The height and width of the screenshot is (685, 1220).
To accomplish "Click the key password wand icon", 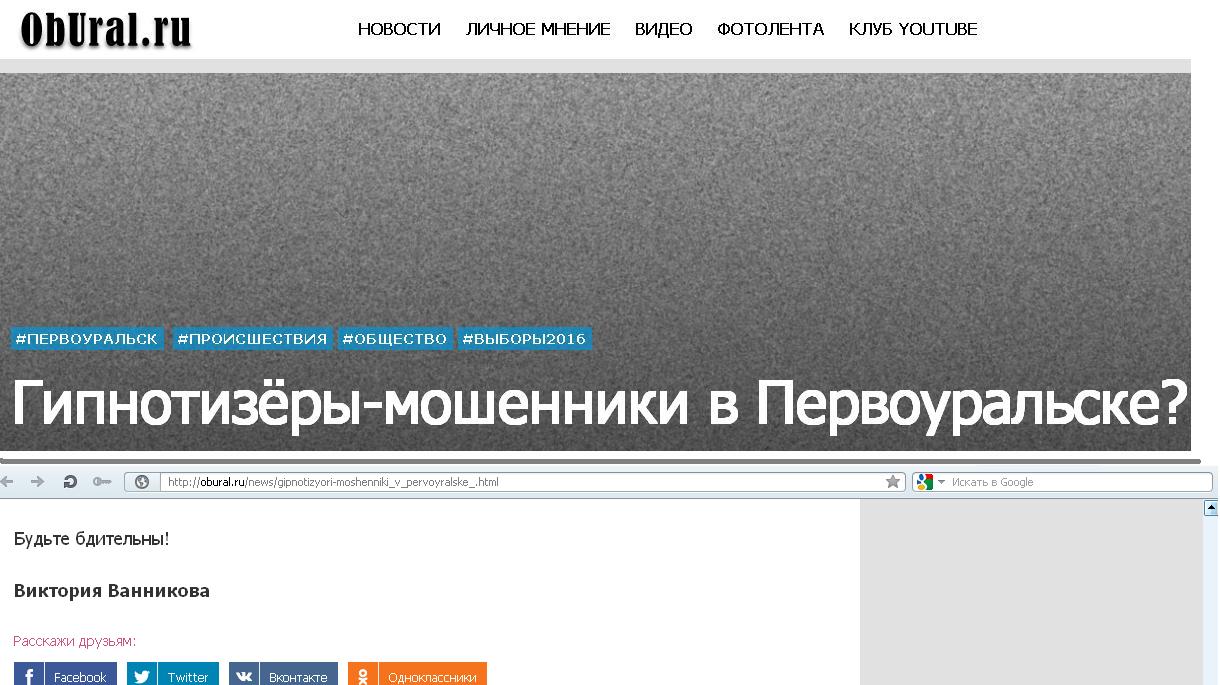I will click(101, 482).
